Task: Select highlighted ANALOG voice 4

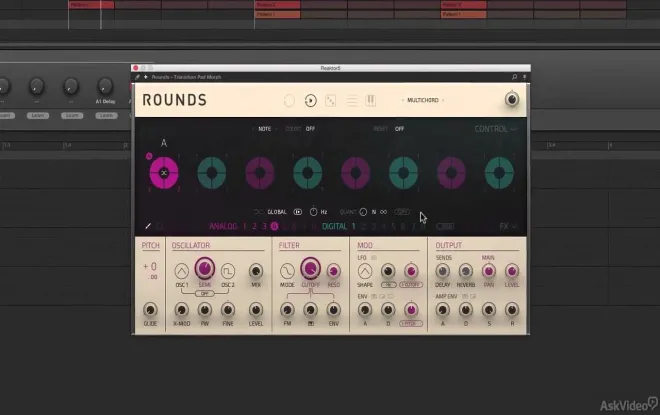Action: click(274, 226)
